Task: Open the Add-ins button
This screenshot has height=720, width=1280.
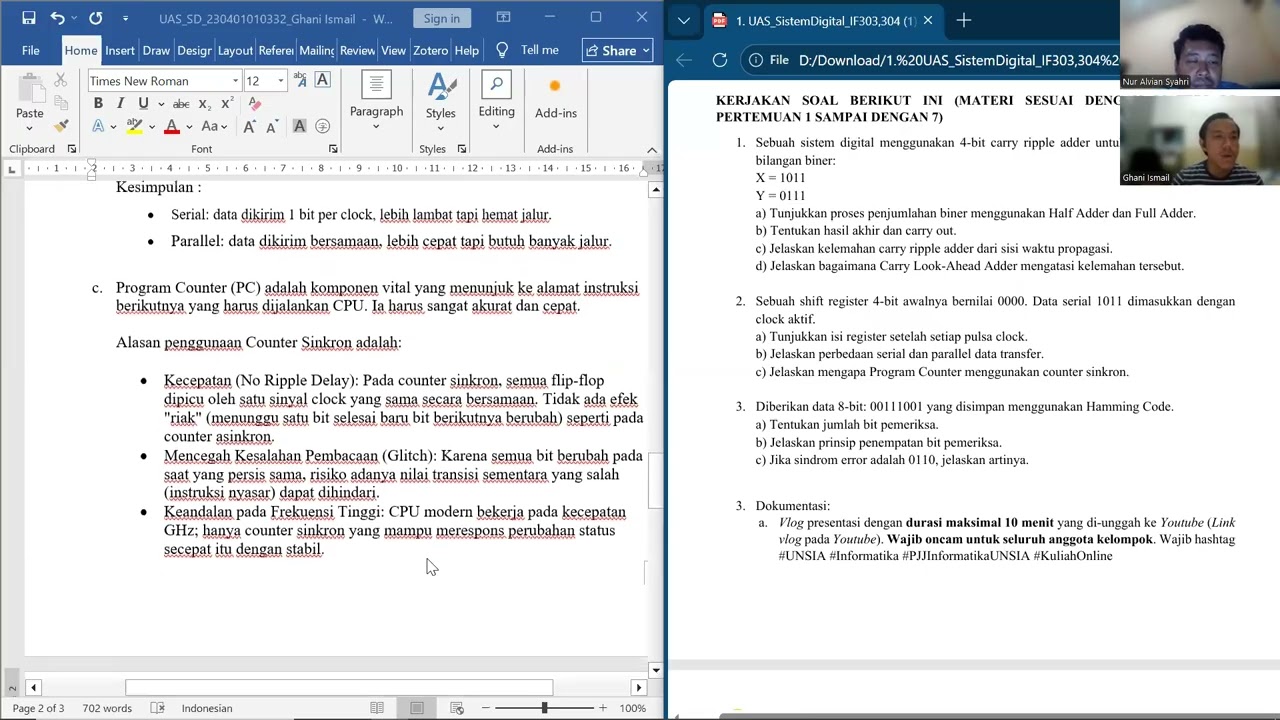Action: 555,100
